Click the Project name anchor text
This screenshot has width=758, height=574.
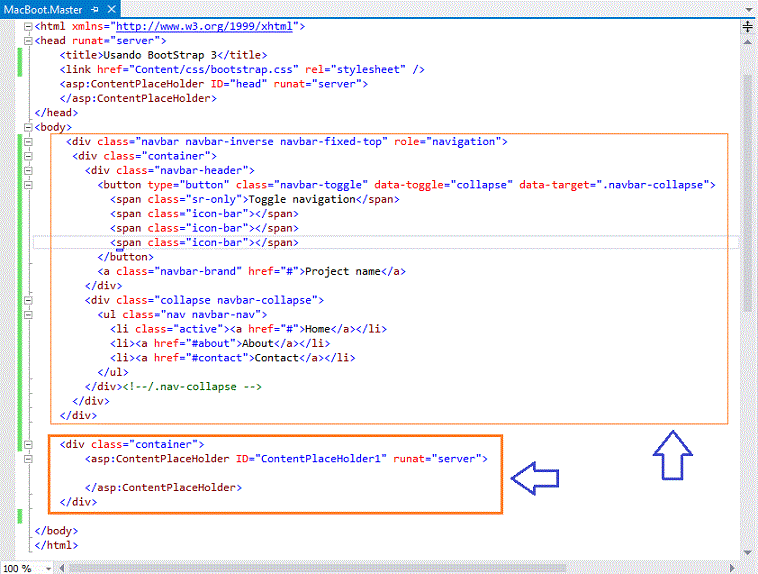[x=343, y=271]
